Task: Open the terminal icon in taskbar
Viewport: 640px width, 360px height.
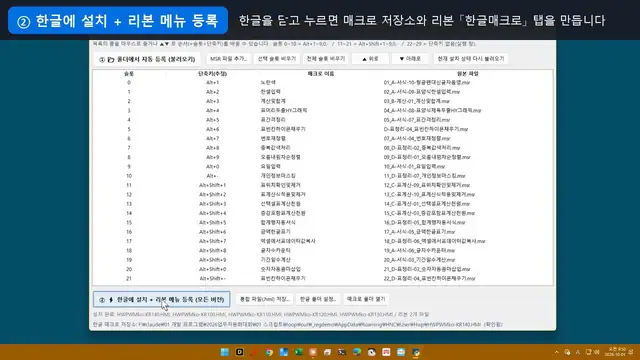Action: tap(342, 352)
